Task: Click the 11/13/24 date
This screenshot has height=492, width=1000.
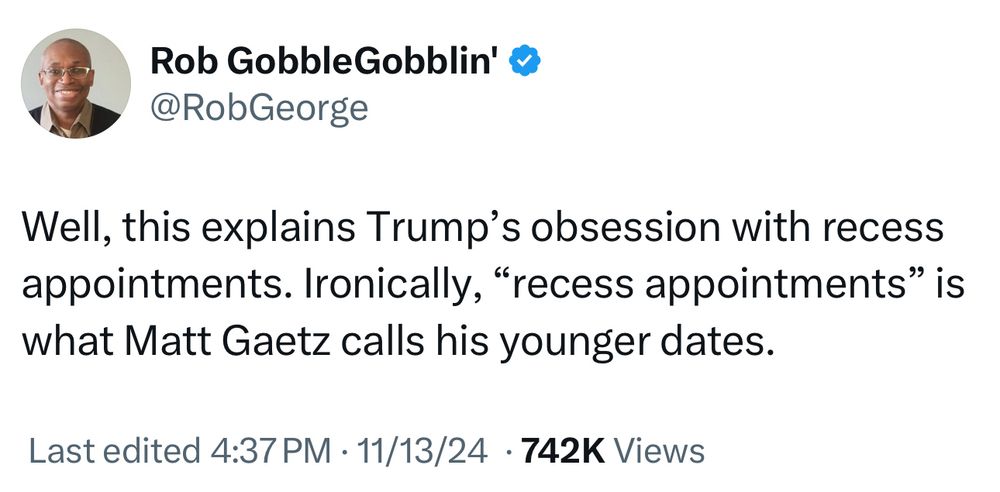Action: 418,451
